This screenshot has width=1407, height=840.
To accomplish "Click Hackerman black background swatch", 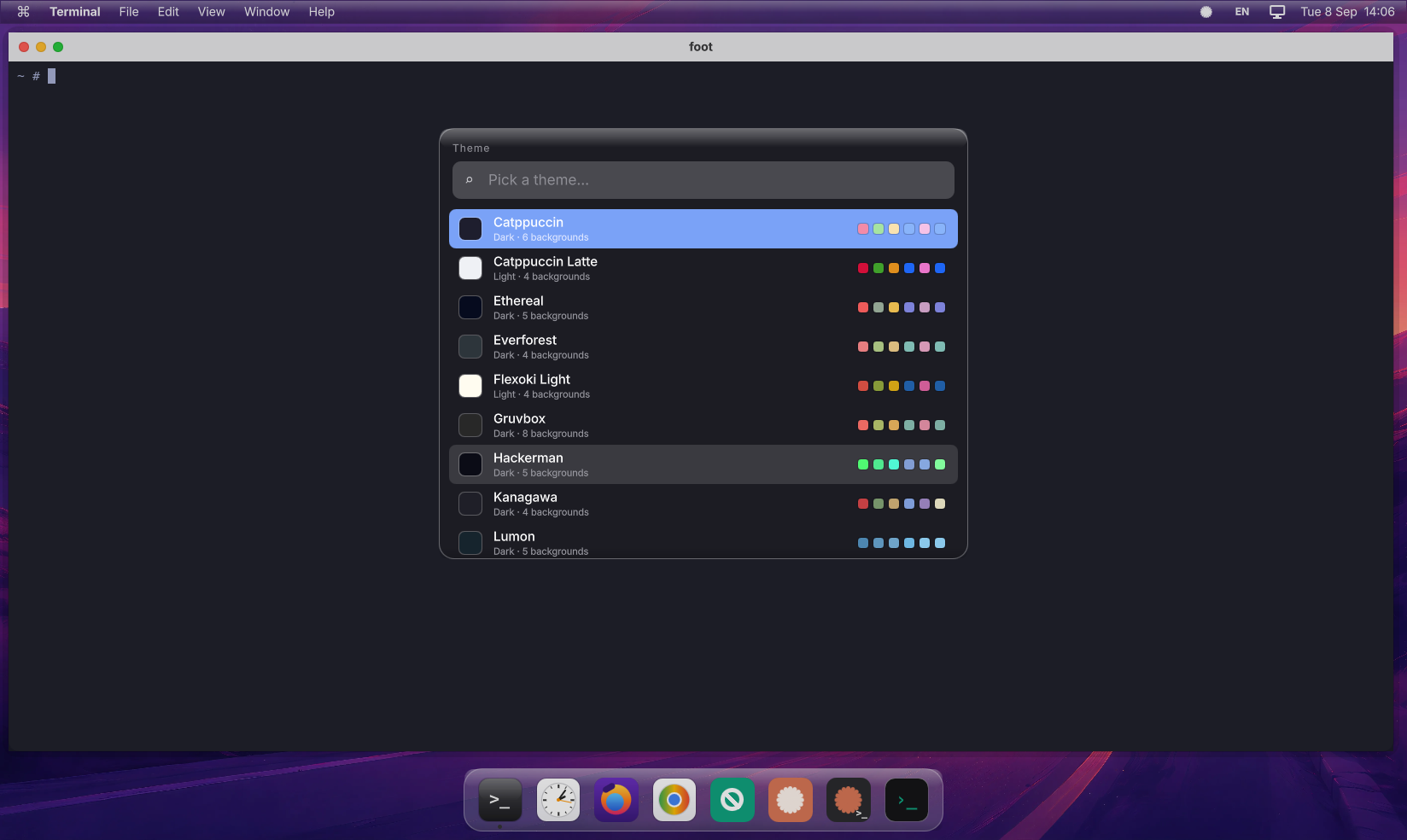I will [x=470, y=464].
